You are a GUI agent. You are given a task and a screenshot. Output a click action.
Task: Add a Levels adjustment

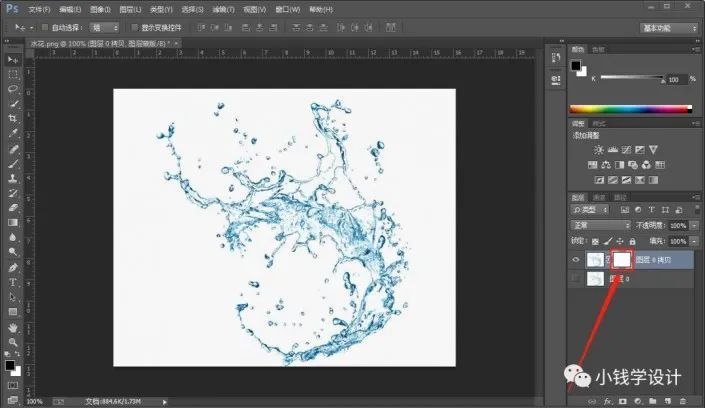coord(613,150)
